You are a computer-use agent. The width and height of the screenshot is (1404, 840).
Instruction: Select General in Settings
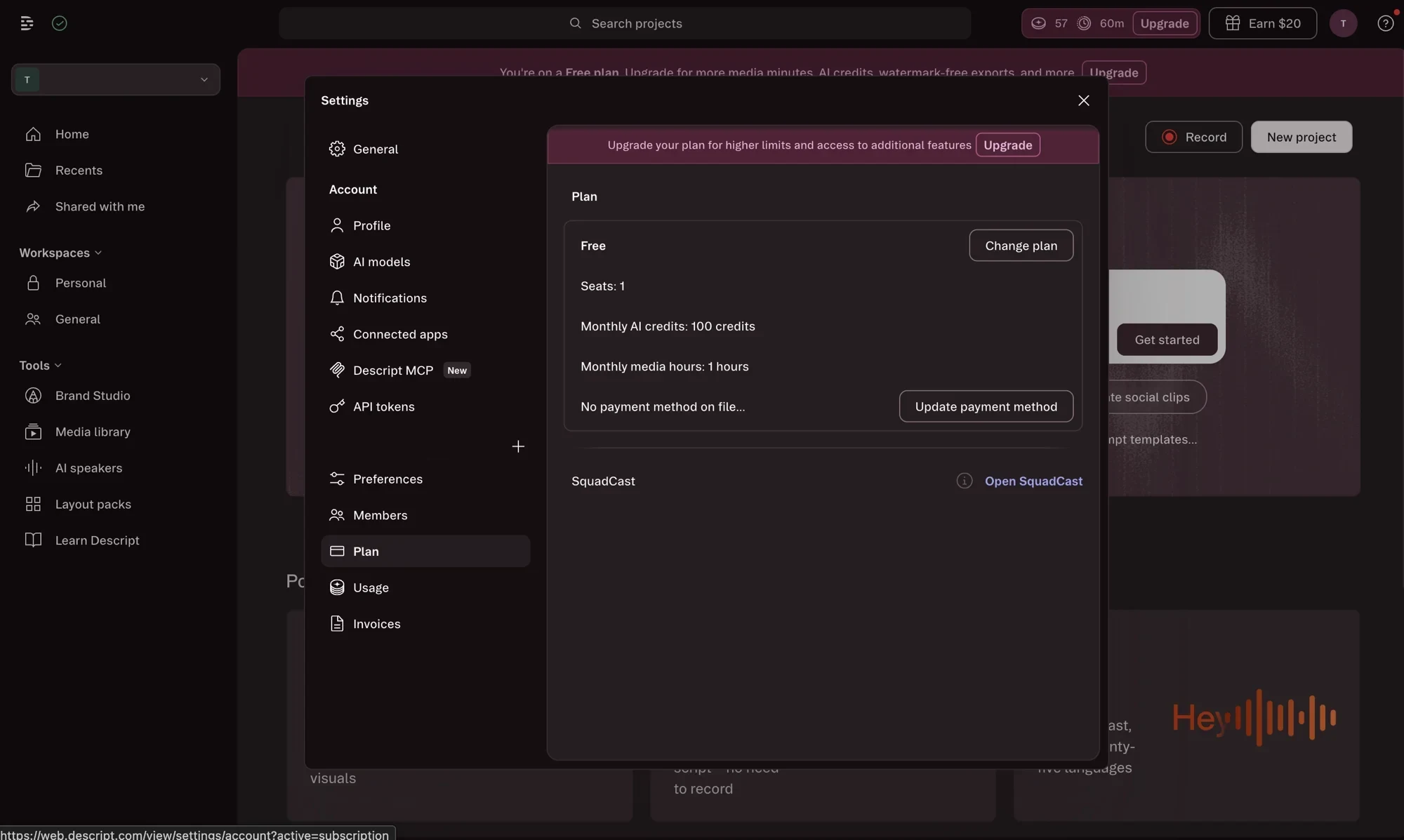click(x=425, y=149)
